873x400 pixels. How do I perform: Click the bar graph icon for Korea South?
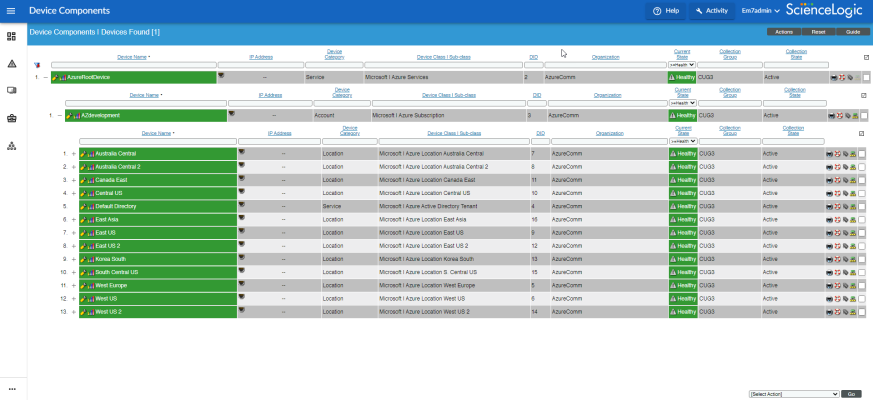pos(91,259)
